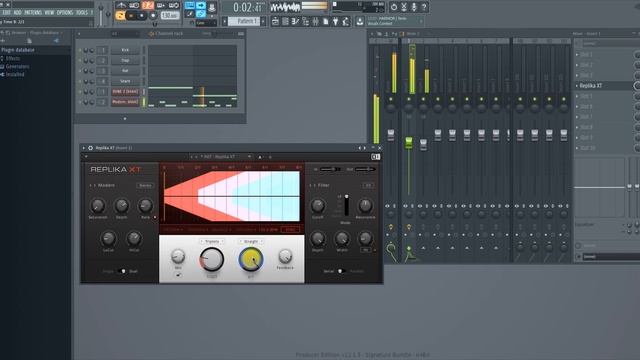Click the Clap channel button
The width and height of the screenshot is (640, 360).
pyautogui.click(x=125, y=60)
